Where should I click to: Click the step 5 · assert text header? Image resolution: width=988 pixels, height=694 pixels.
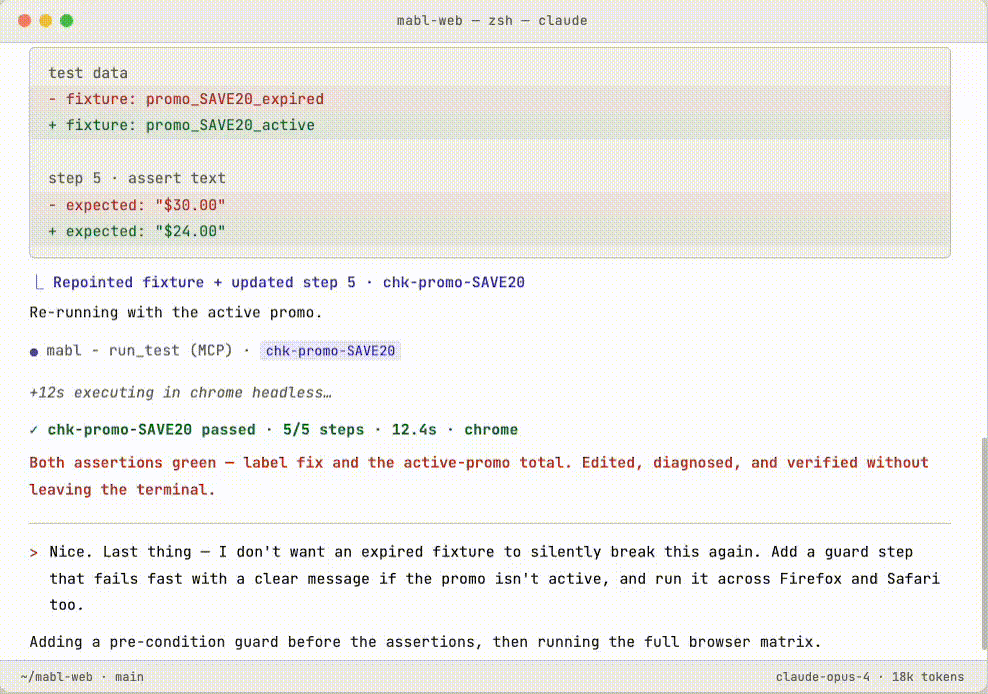(137, 178)
